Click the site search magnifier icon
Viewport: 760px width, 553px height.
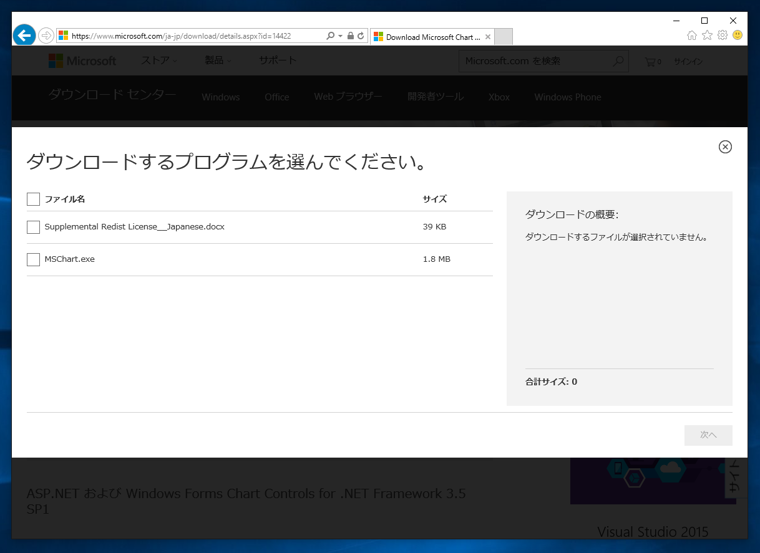[618, 61]
